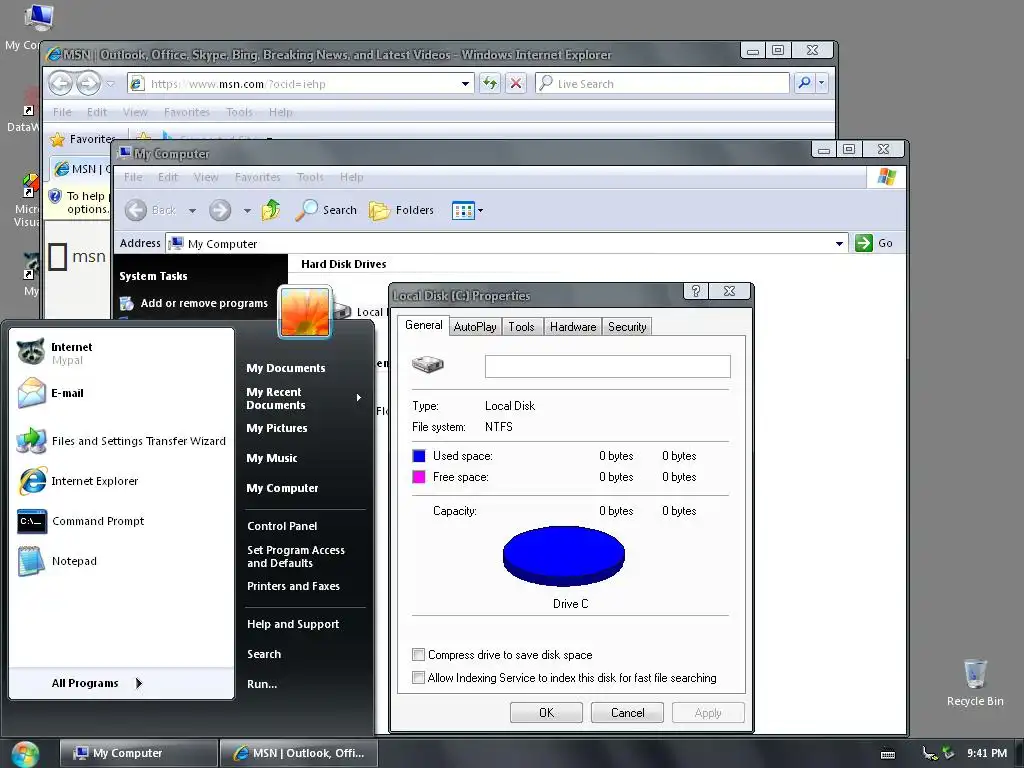Click the green Go arrow button
The height and width of the screenshot is (768, 1024).
click(x=863, y=243)
